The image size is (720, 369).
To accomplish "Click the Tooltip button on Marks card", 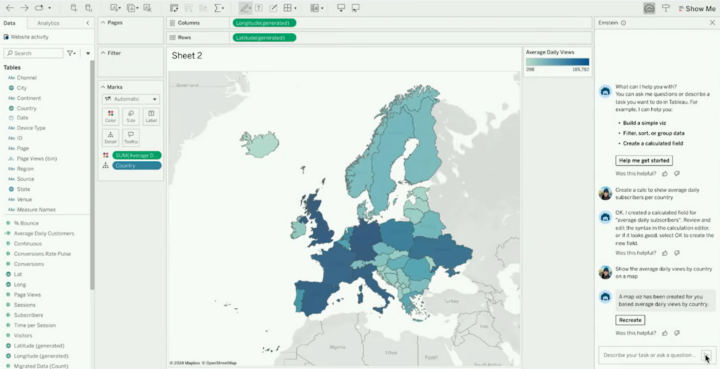I will [x=131, y=138].
